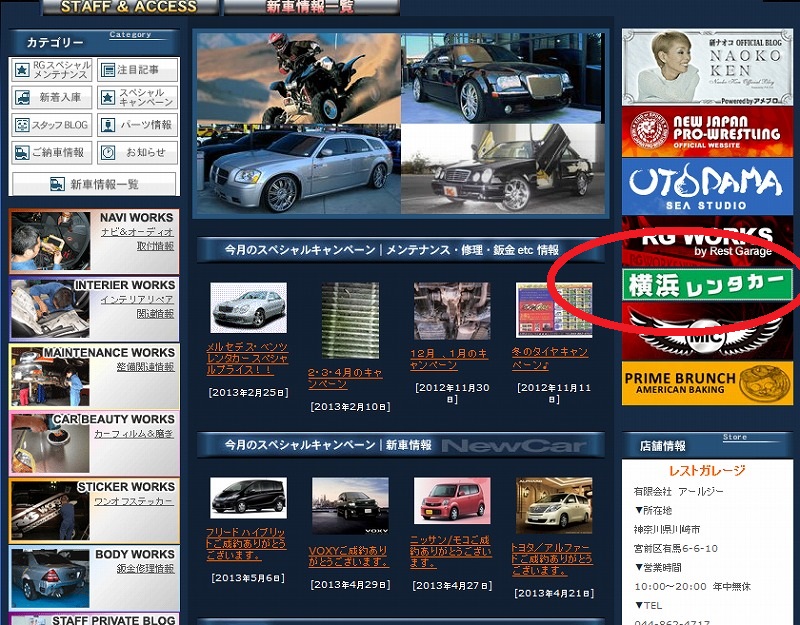The image size is (800, 625).
Task: Click the 注目記事 category button
Action: [137, 70]
